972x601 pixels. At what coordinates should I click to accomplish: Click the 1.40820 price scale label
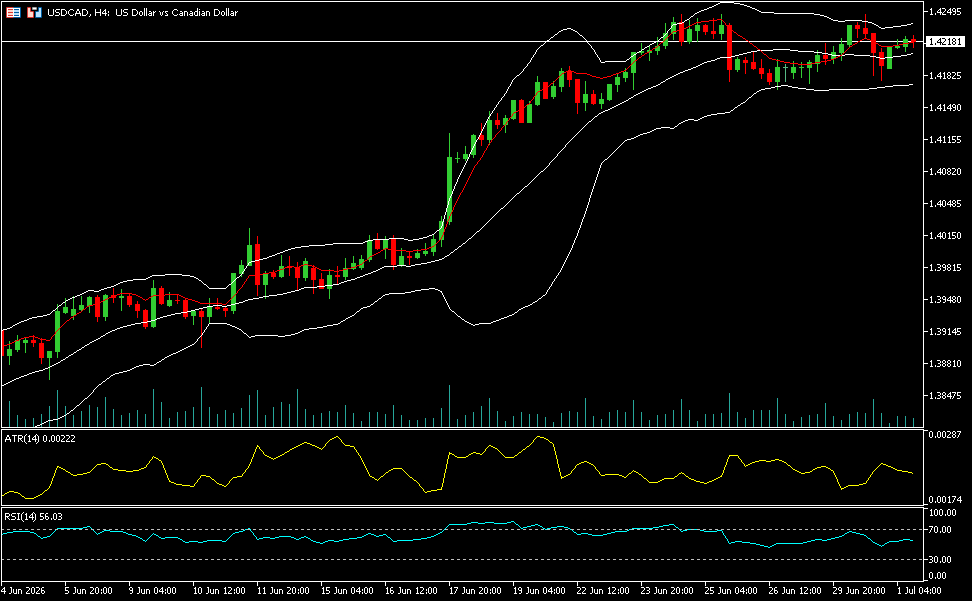click(945, 172)
